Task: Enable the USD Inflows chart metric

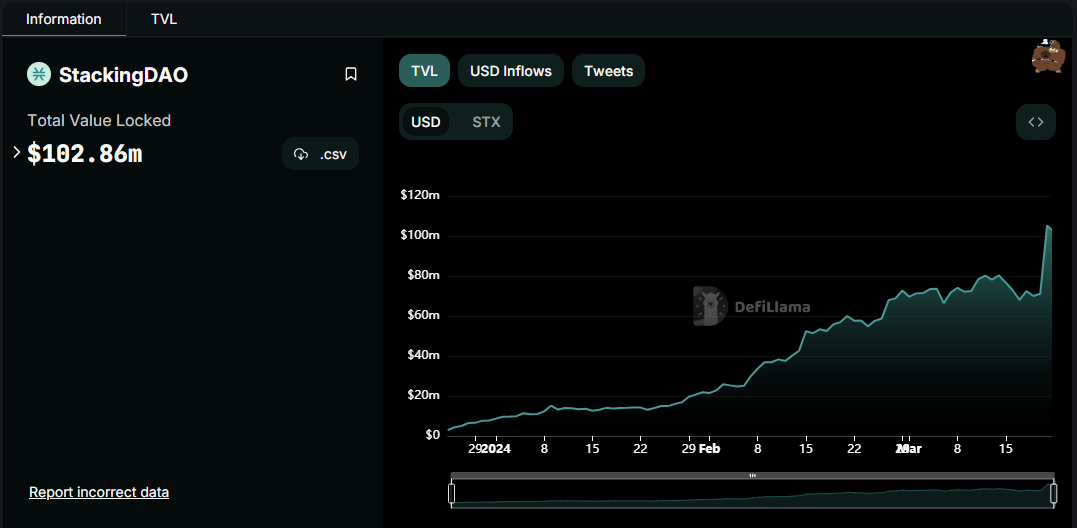Action: 510,71
